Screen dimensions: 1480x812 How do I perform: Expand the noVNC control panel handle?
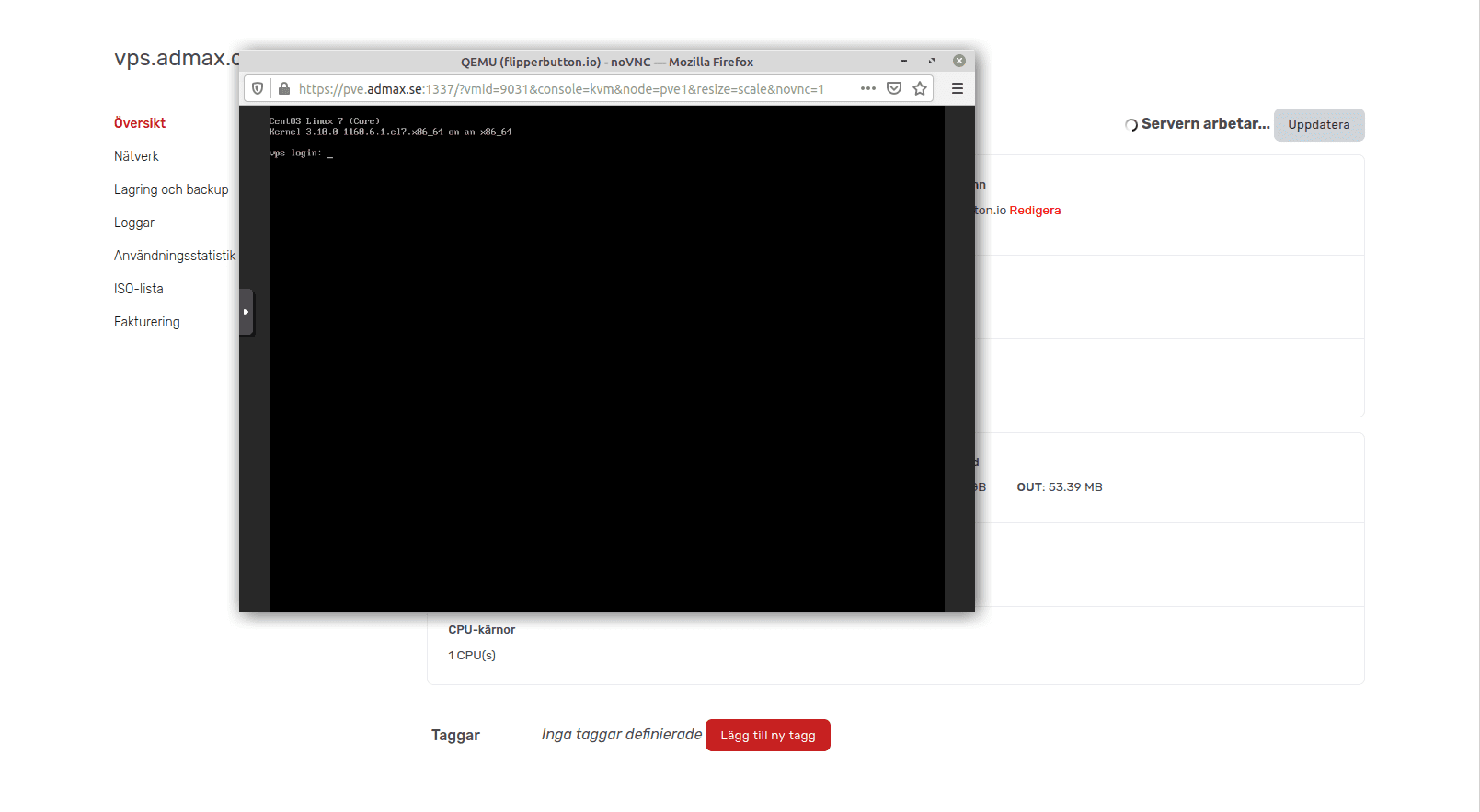(246, 312)
